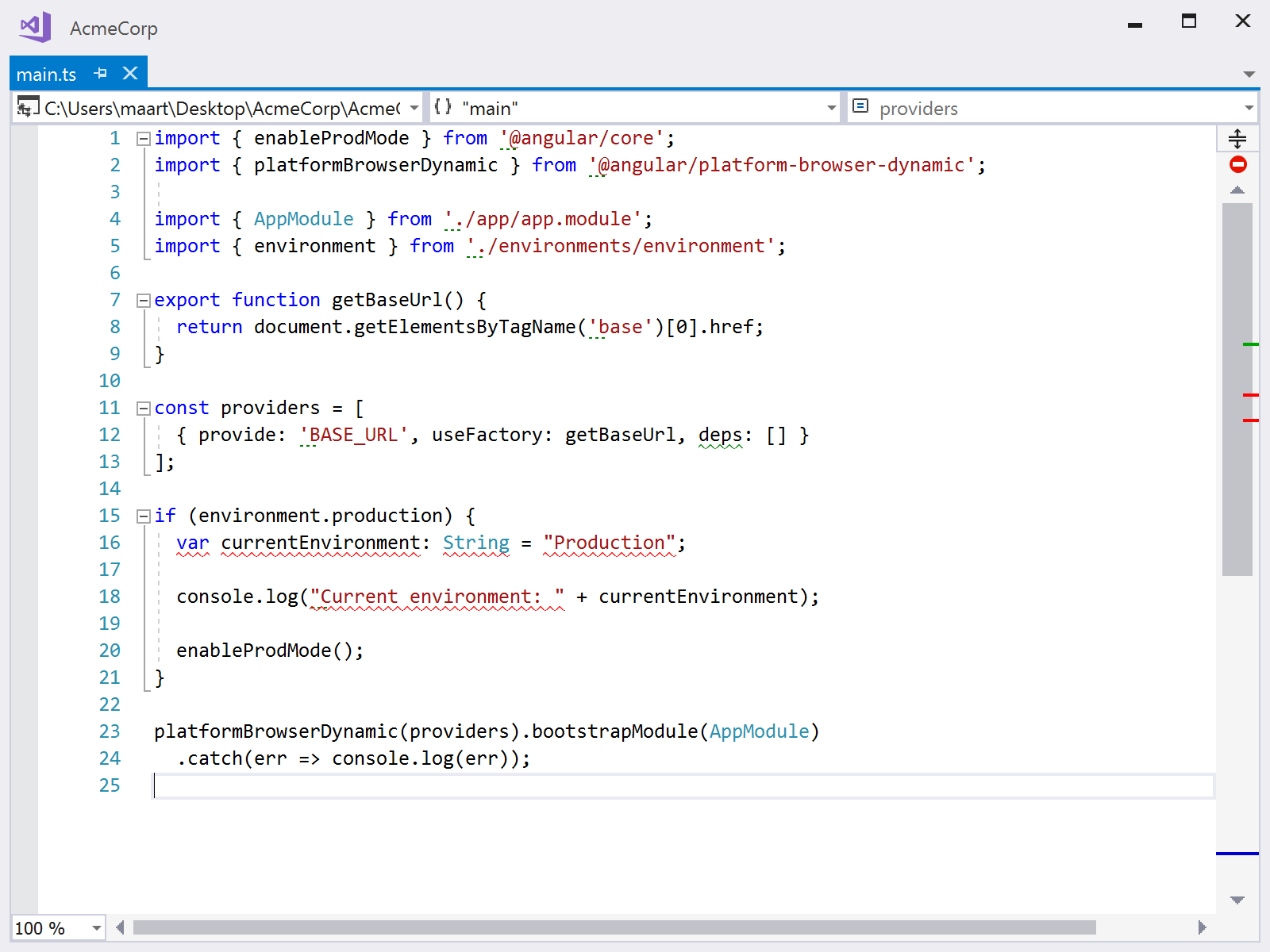The height and width of the screenshot is (952, 1270).
Task: Click the member icon beside providers box
Action: 860,106
